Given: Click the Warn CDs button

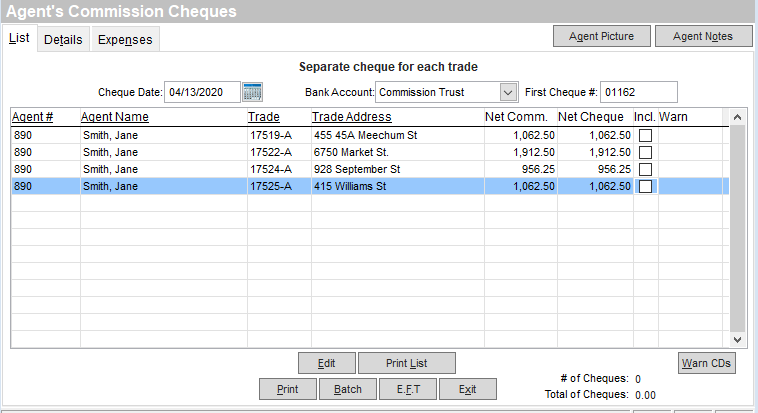Looking at the screenshot, I should click(x=706, y=362).
